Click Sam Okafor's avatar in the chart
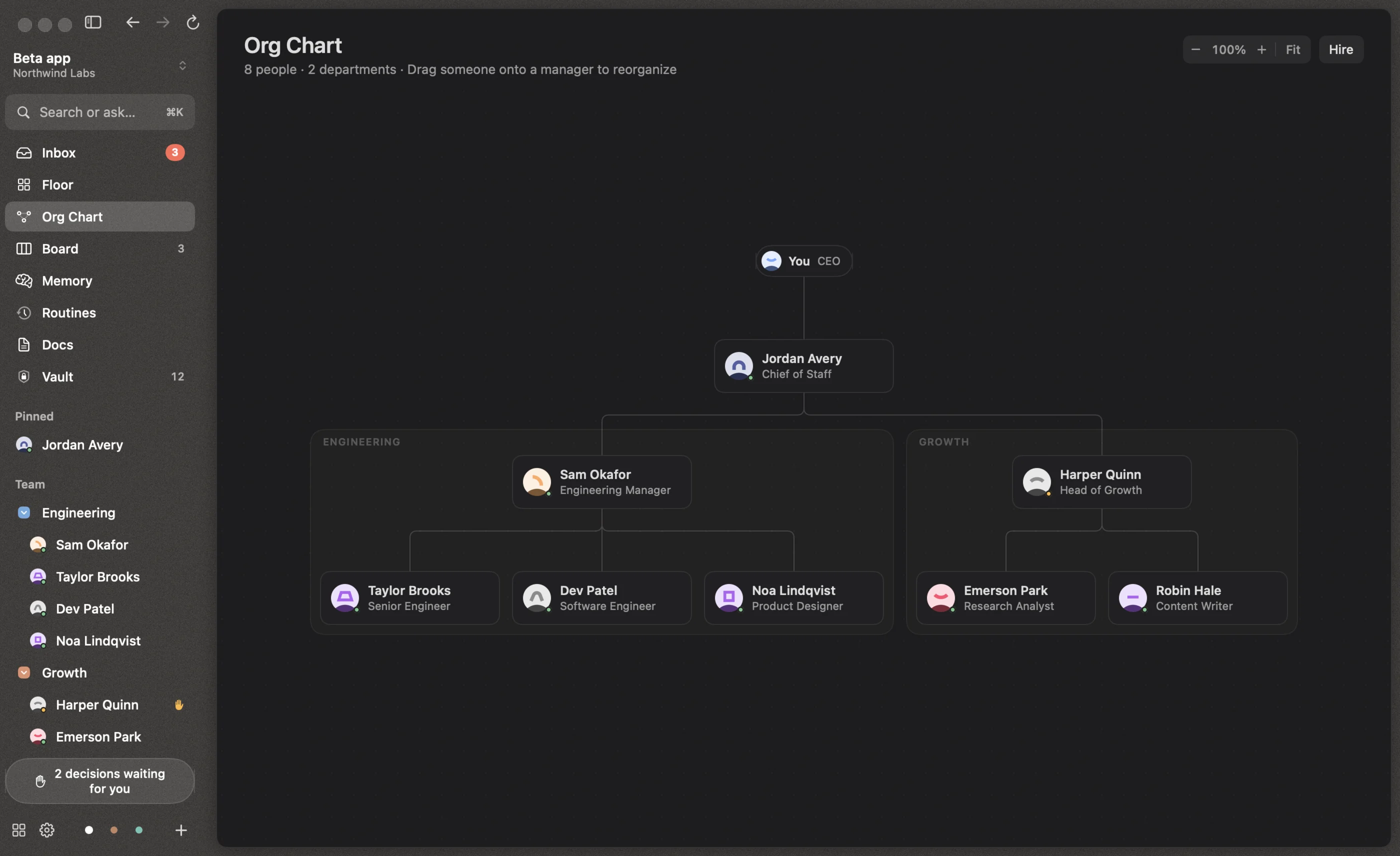 [x=536, y=481]
